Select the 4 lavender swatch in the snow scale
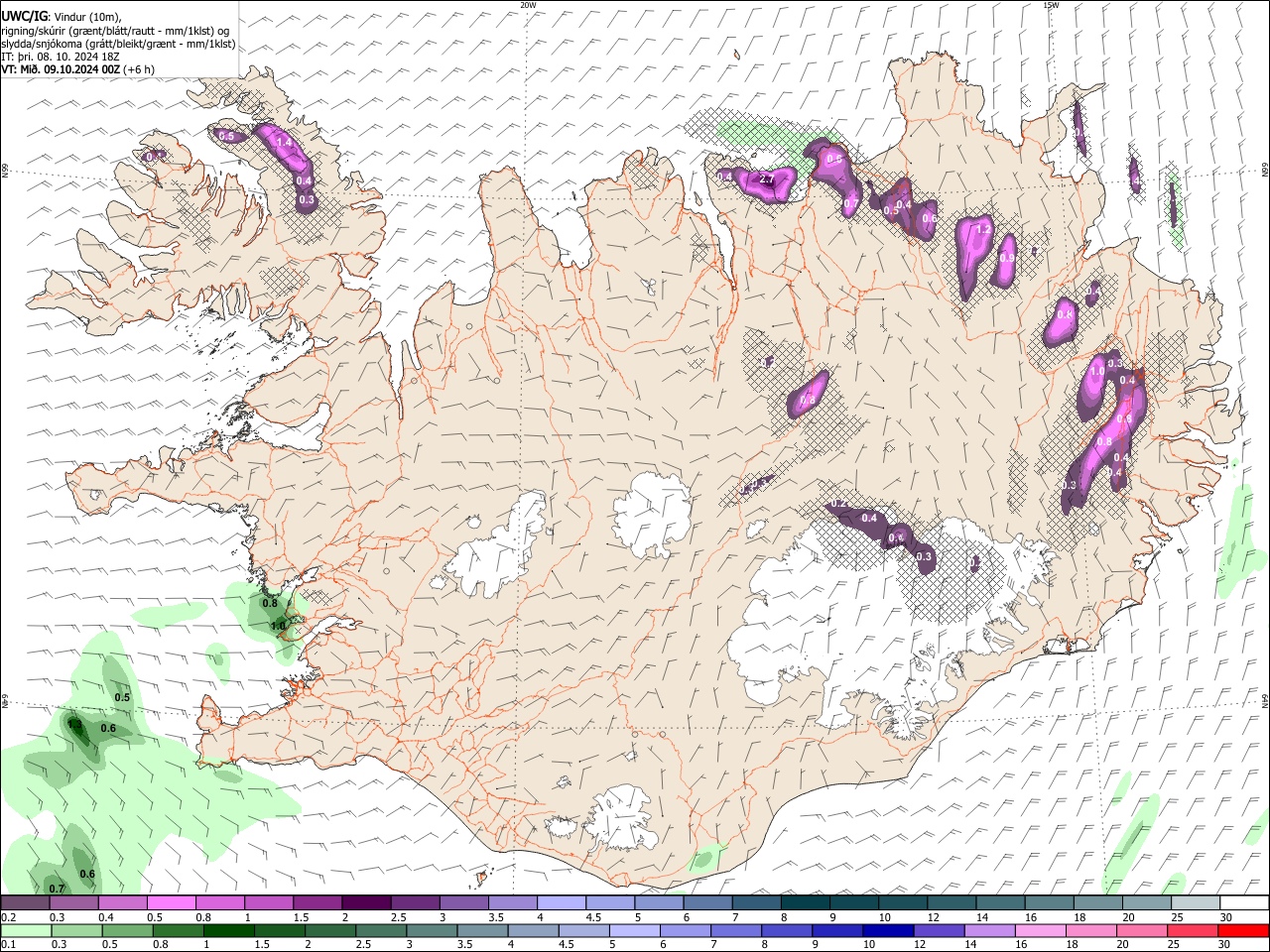Image resolution: width=1270 pixels, height=952 pixels. pos(562,903)
